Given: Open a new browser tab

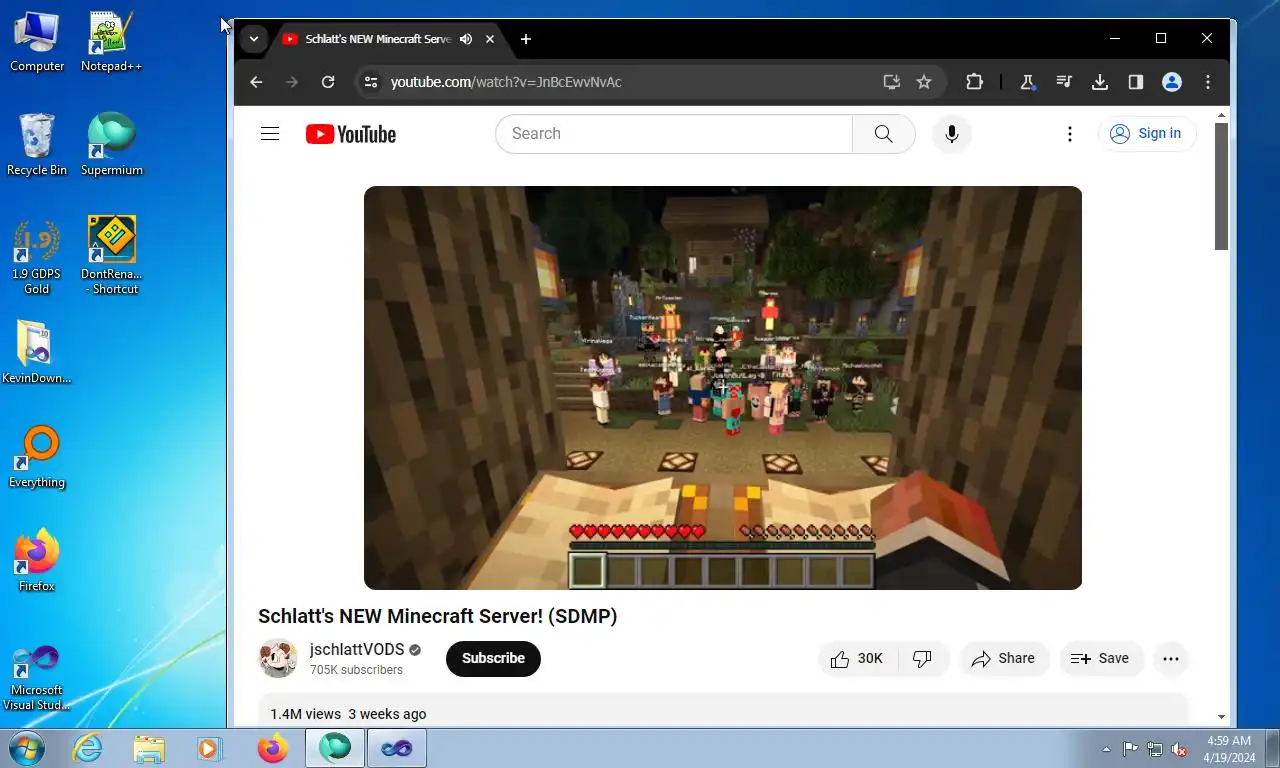Looking at the screenshot, I should tap(526, 39).
